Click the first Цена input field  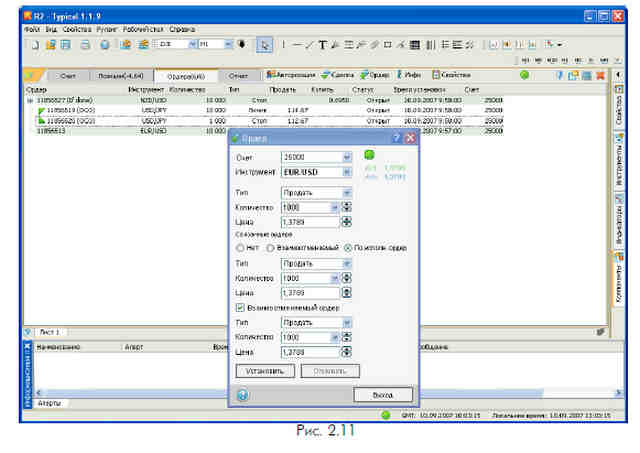click(x=310, y=222)
